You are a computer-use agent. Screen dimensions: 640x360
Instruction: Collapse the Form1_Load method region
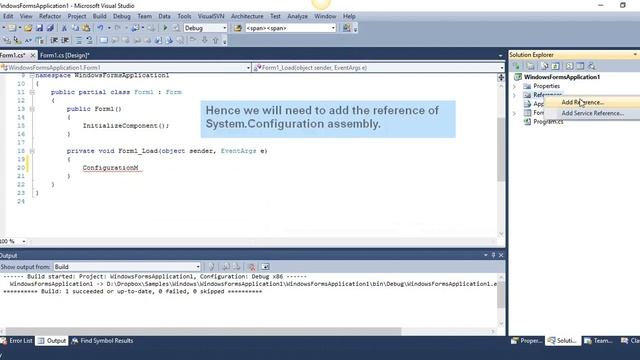[32, 151]
